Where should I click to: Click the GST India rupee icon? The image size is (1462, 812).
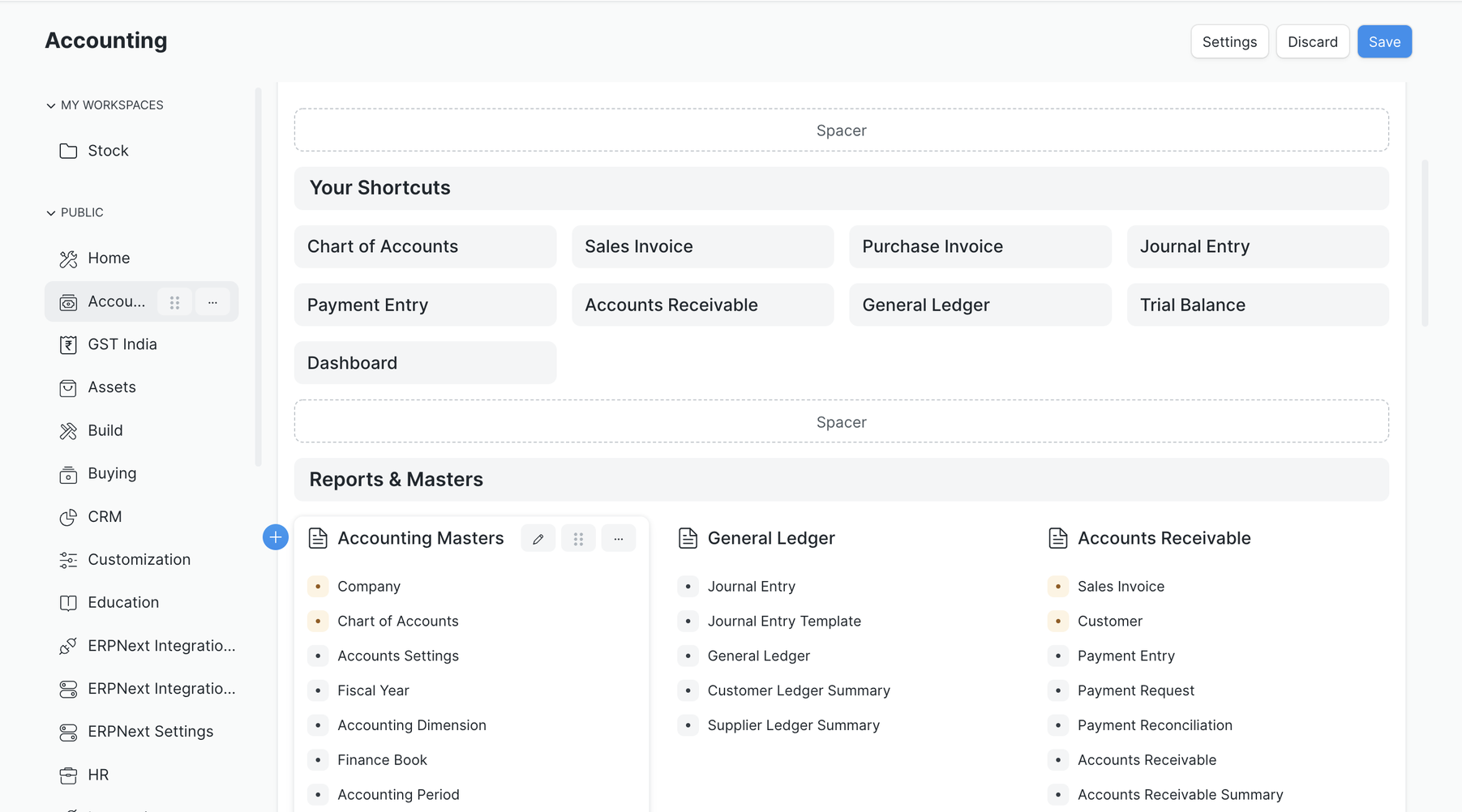point(68,345)
